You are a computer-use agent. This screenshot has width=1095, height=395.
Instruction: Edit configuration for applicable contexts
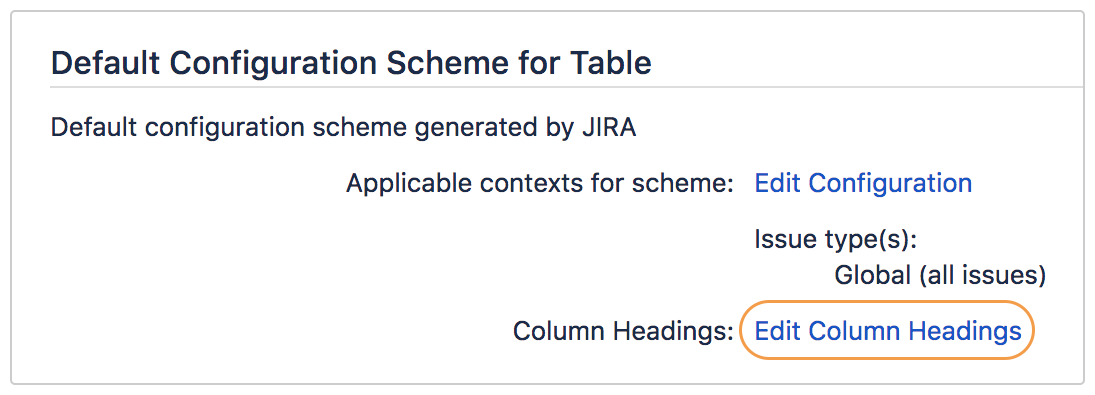click(863, 184)
